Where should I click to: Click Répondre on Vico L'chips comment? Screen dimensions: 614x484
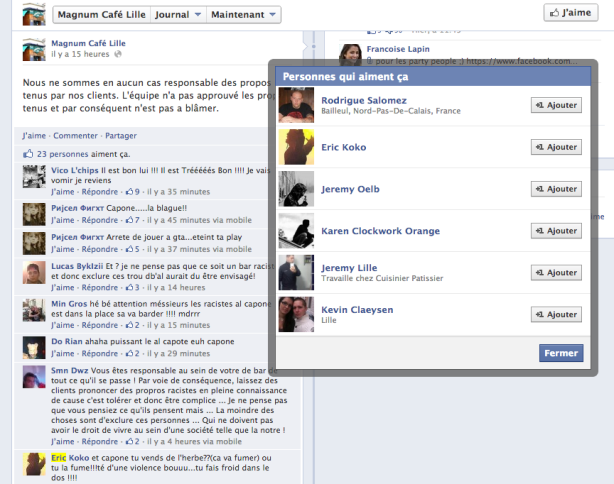tap(99, 191)
